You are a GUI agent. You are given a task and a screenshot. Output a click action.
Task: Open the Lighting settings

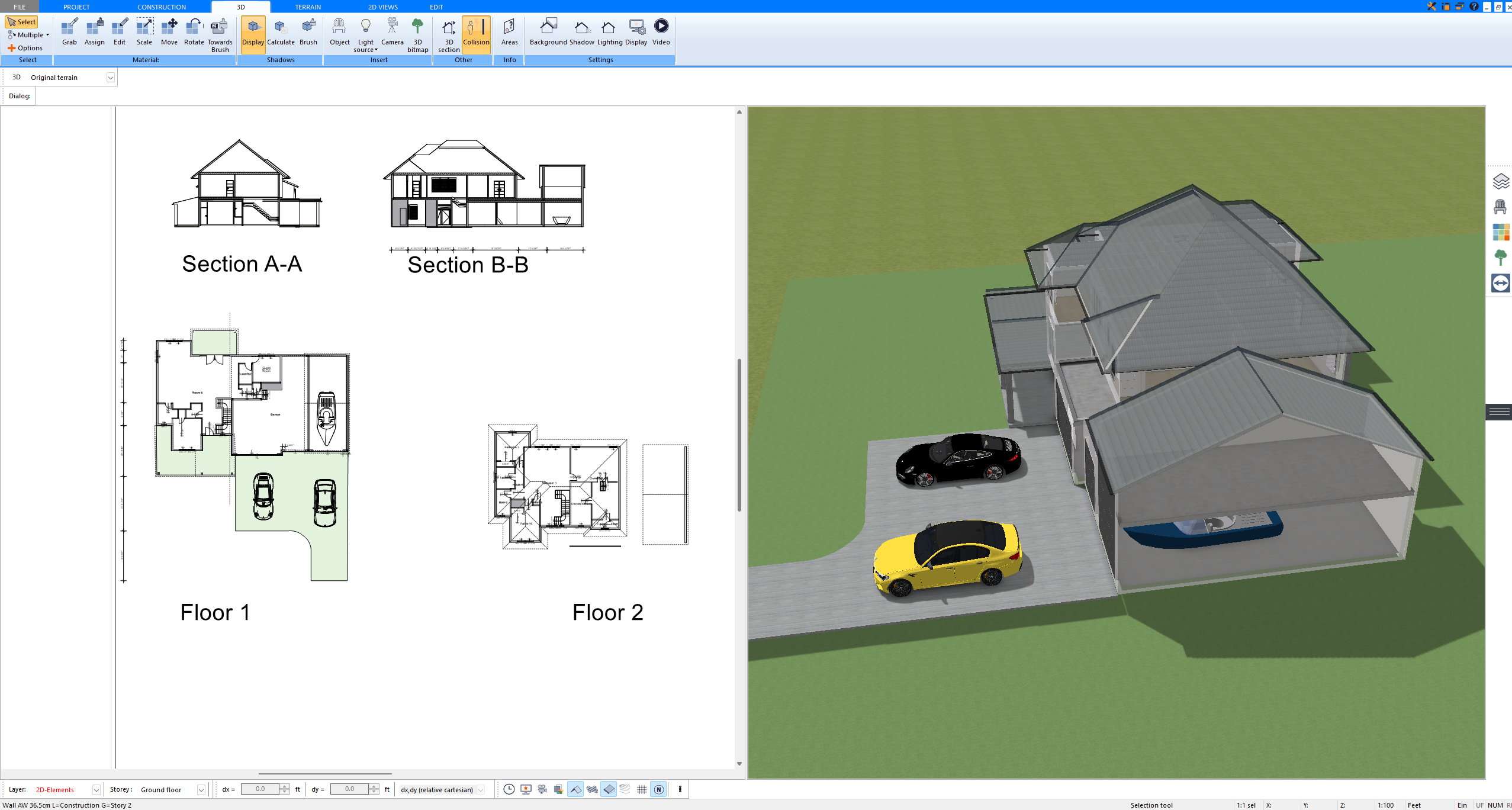click(607, 33)
